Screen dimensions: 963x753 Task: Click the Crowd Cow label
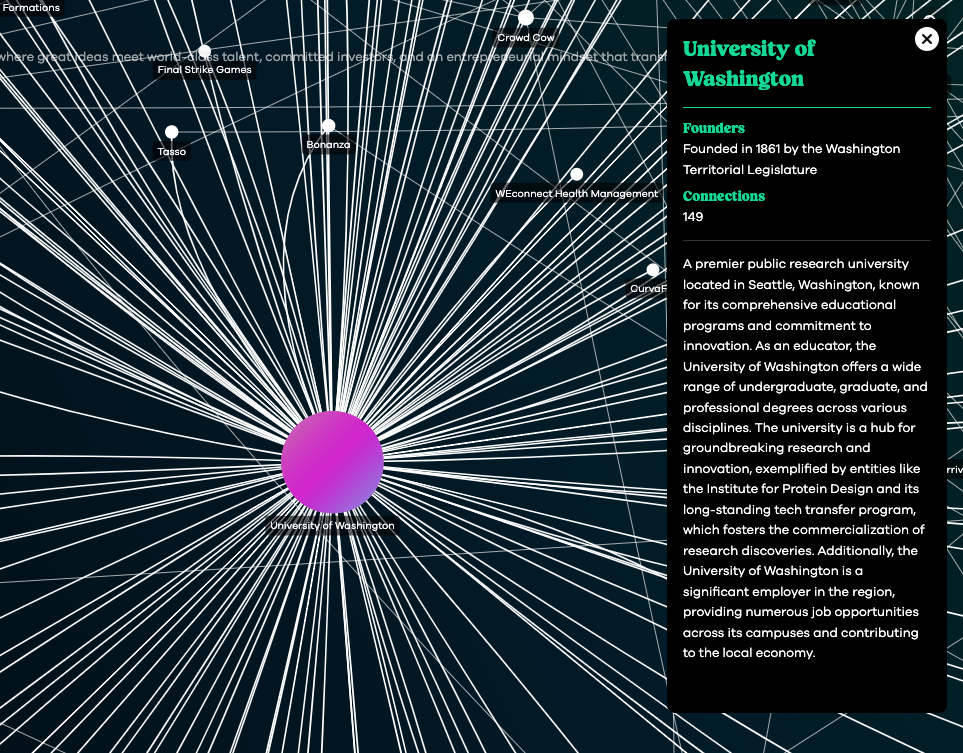526,38
